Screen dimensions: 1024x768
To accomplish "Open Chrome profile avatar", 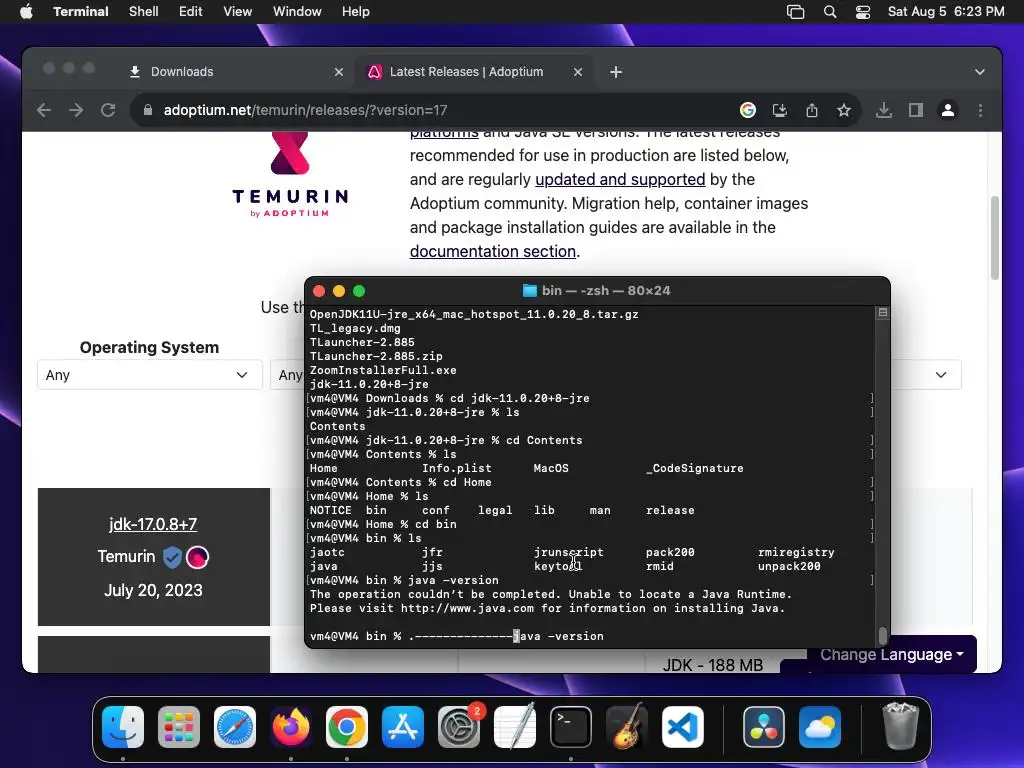I will pyautogui.click(x=948, y=110).
